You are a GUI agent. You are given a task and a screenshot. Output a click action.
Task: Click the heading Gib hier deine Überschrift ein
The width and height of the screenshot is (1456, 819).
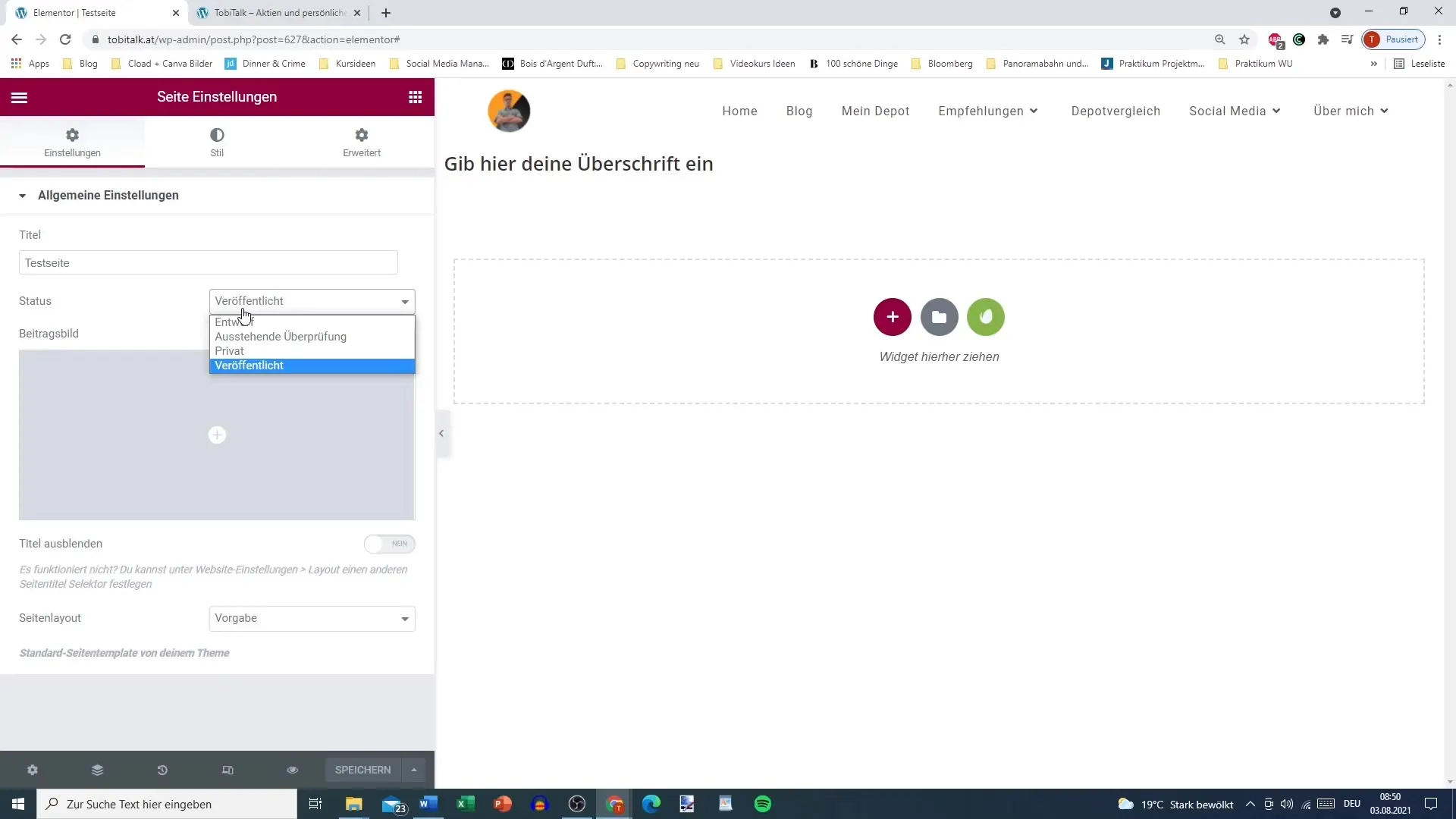tap(579, 164)
